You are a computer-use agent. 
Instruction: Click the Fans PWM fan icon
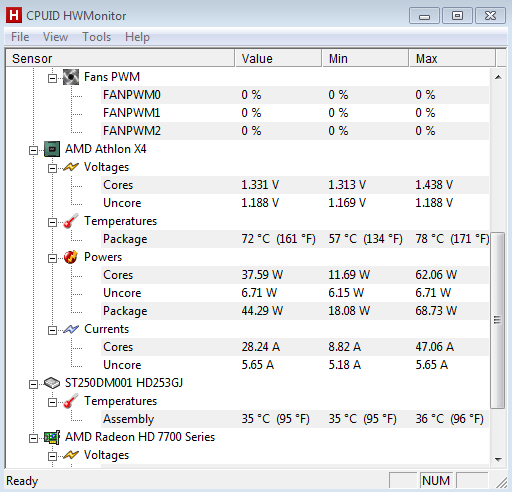coord(71,77)
